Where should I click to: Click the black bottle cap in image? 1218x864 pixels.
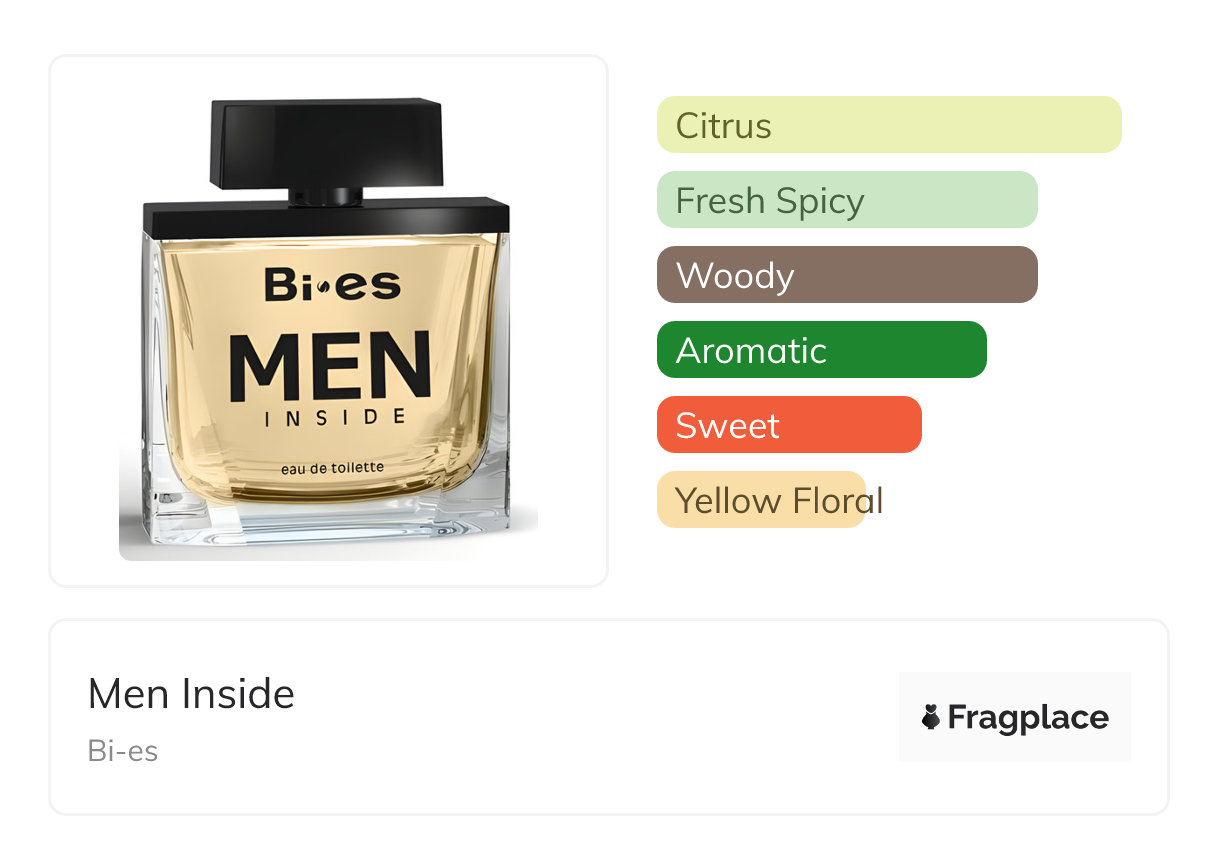(326, 143)
